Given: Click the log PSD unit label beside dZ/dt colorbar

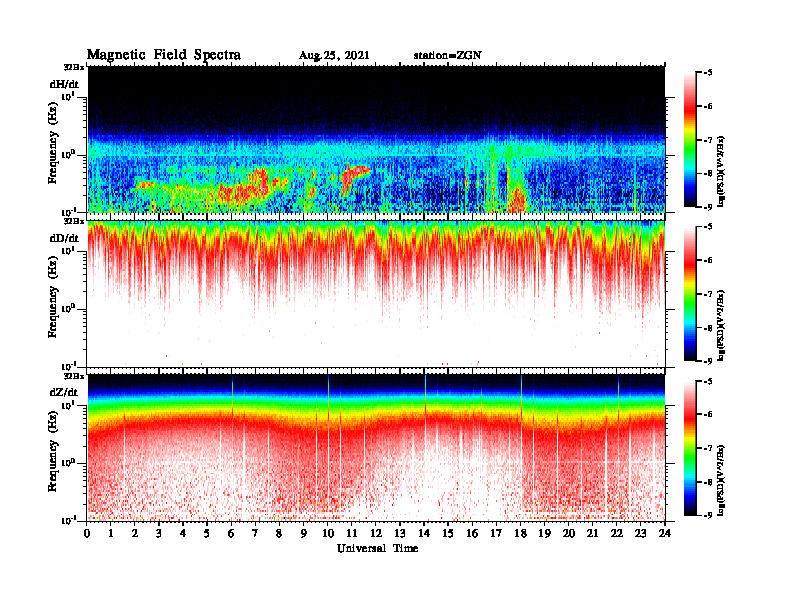Looking at the screenshot, I should click(x=721, y=480).
